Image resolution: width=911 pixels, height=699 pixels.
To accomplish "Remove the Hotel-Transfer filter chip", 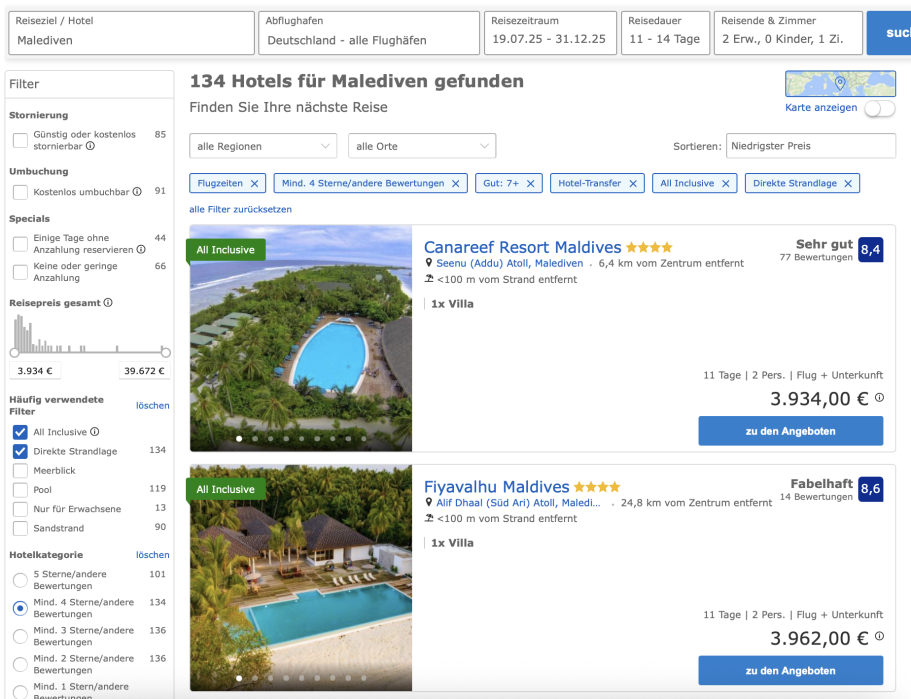I will click(633, 184).
